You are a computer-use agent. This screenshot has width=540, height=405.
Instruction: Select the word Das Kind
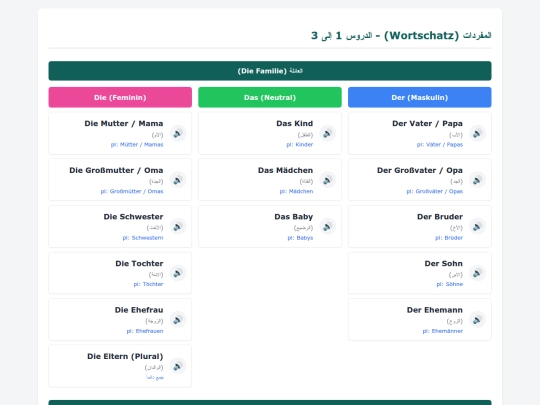pyautogui.click(x=294, y=123)
